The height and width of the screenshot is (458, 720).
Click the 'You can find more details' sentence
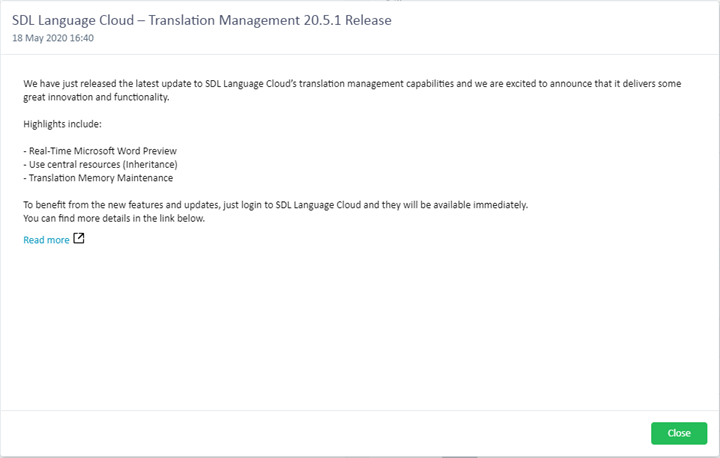(114, 218)
